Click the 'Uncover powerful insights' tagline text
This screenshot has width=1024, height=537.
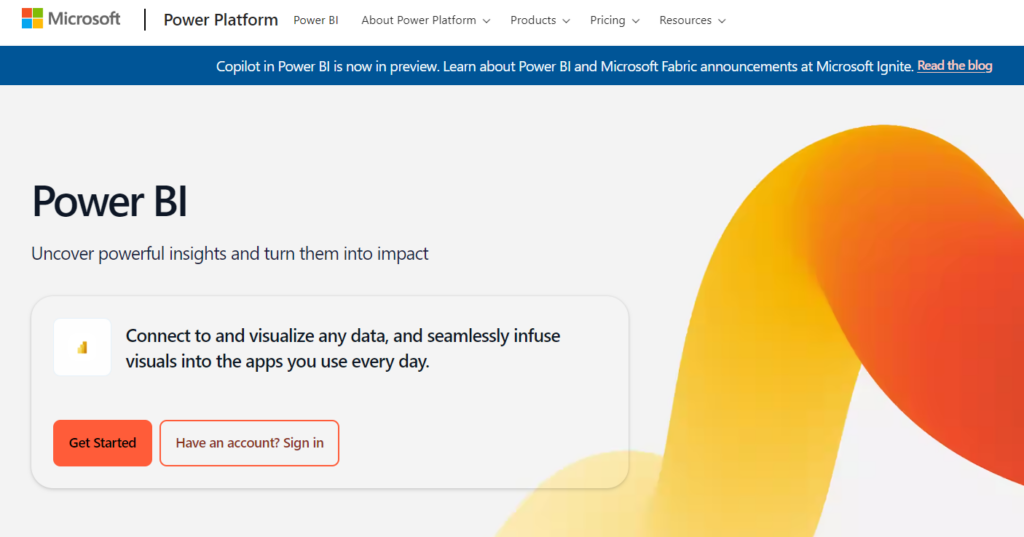[x=230, y=253]
